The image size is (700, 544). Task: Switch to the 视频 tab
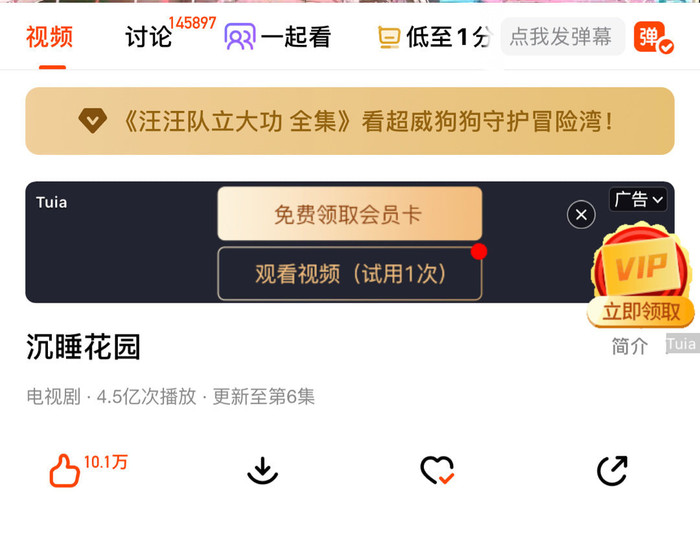tap(50, 37)
